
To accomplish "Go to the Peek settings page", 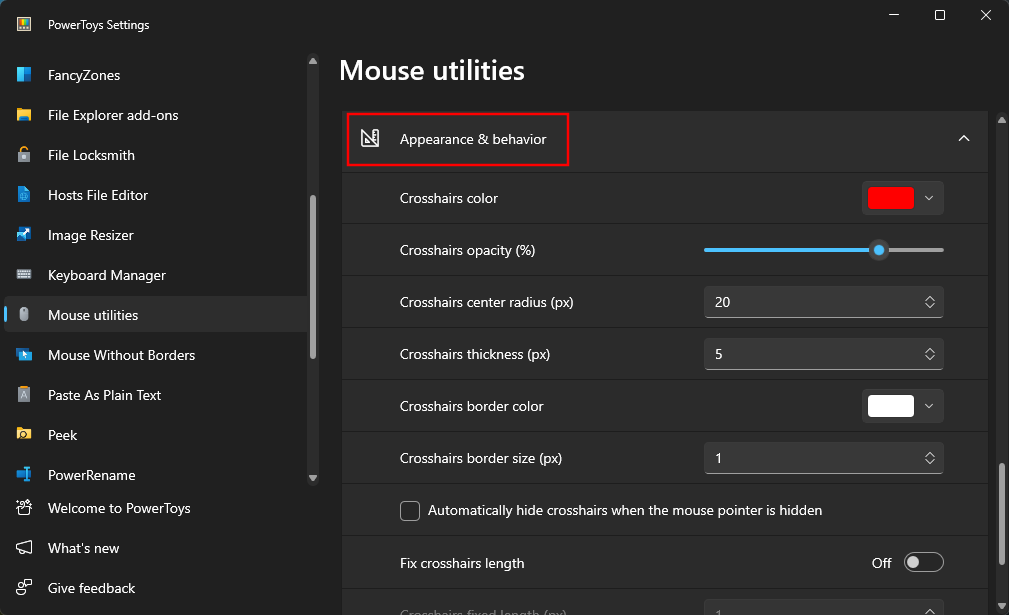I will (x=156, y=434).
